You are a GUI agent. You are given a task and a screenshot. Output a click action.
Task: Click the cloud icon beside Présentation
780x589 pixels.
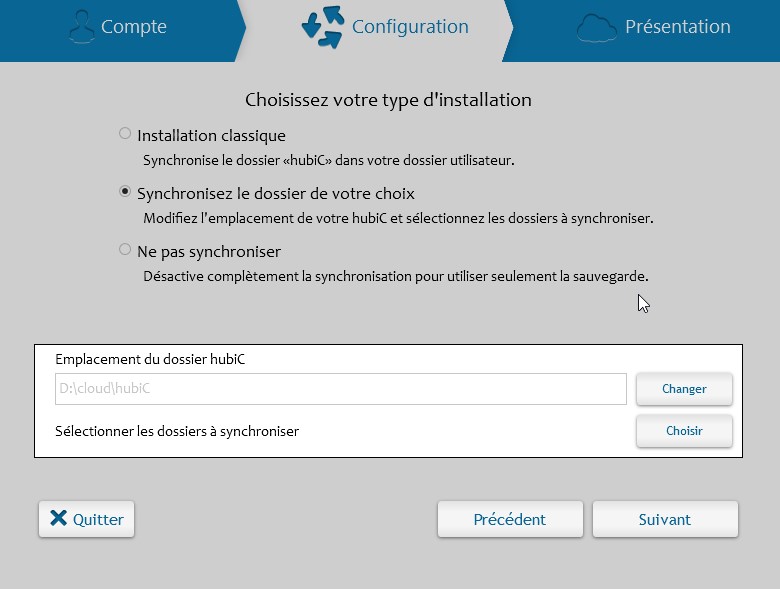point(596,28)
